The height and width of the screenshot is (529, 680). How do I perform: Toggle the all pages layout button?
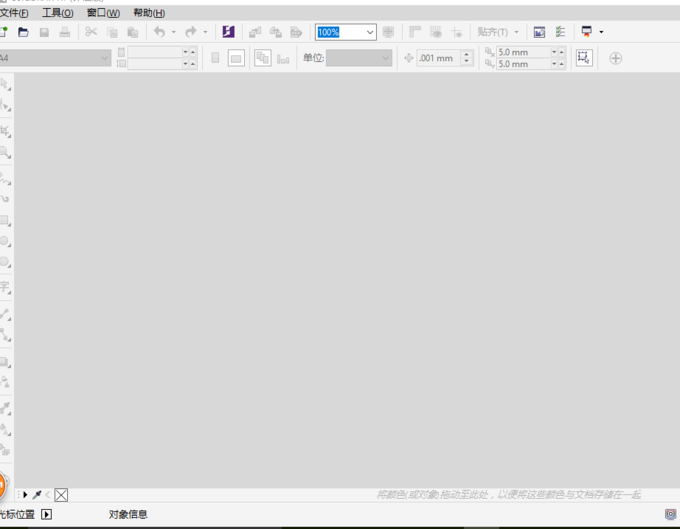[x=262, y=58]
